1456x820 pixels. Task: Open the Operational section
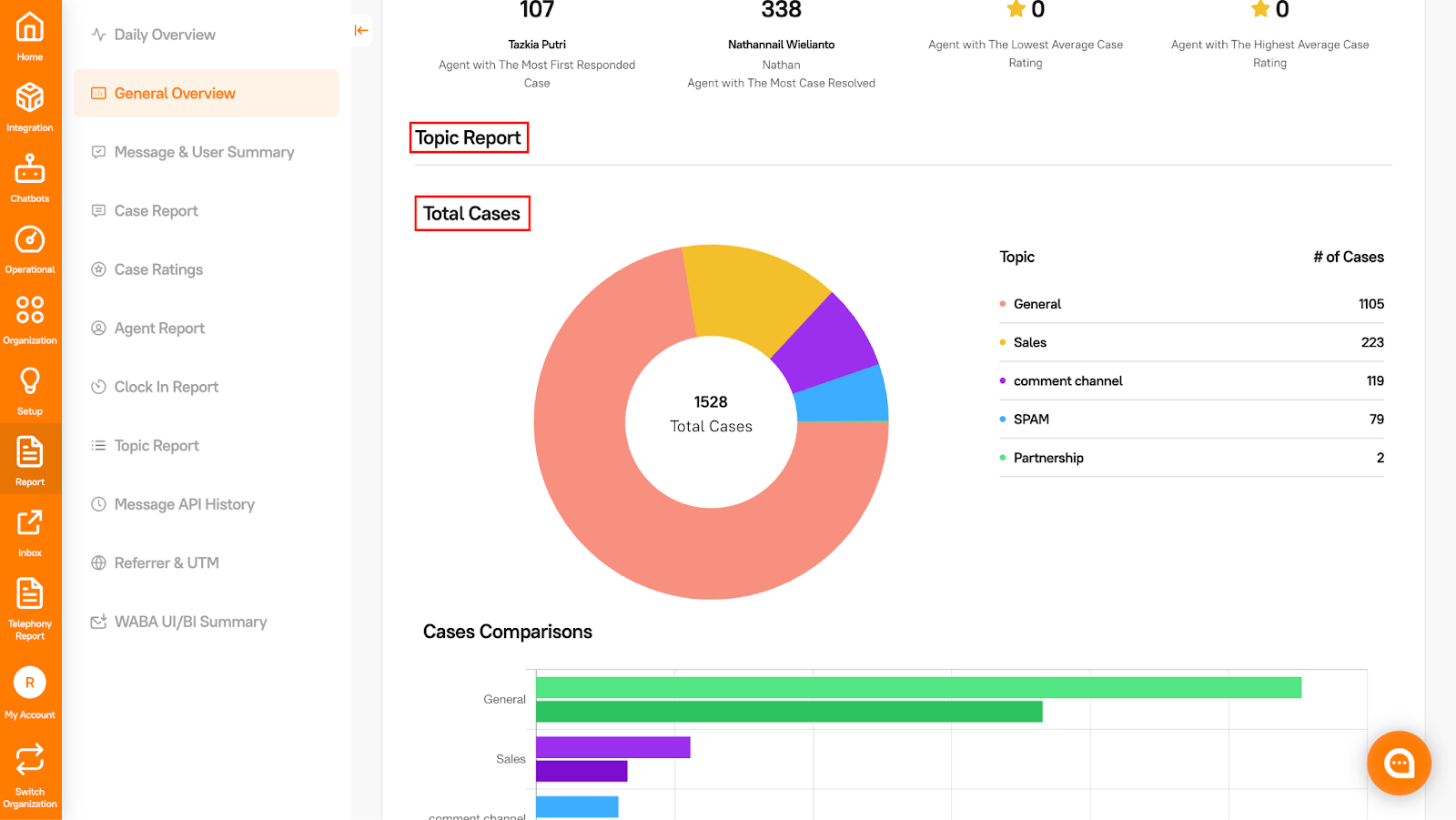30,248
